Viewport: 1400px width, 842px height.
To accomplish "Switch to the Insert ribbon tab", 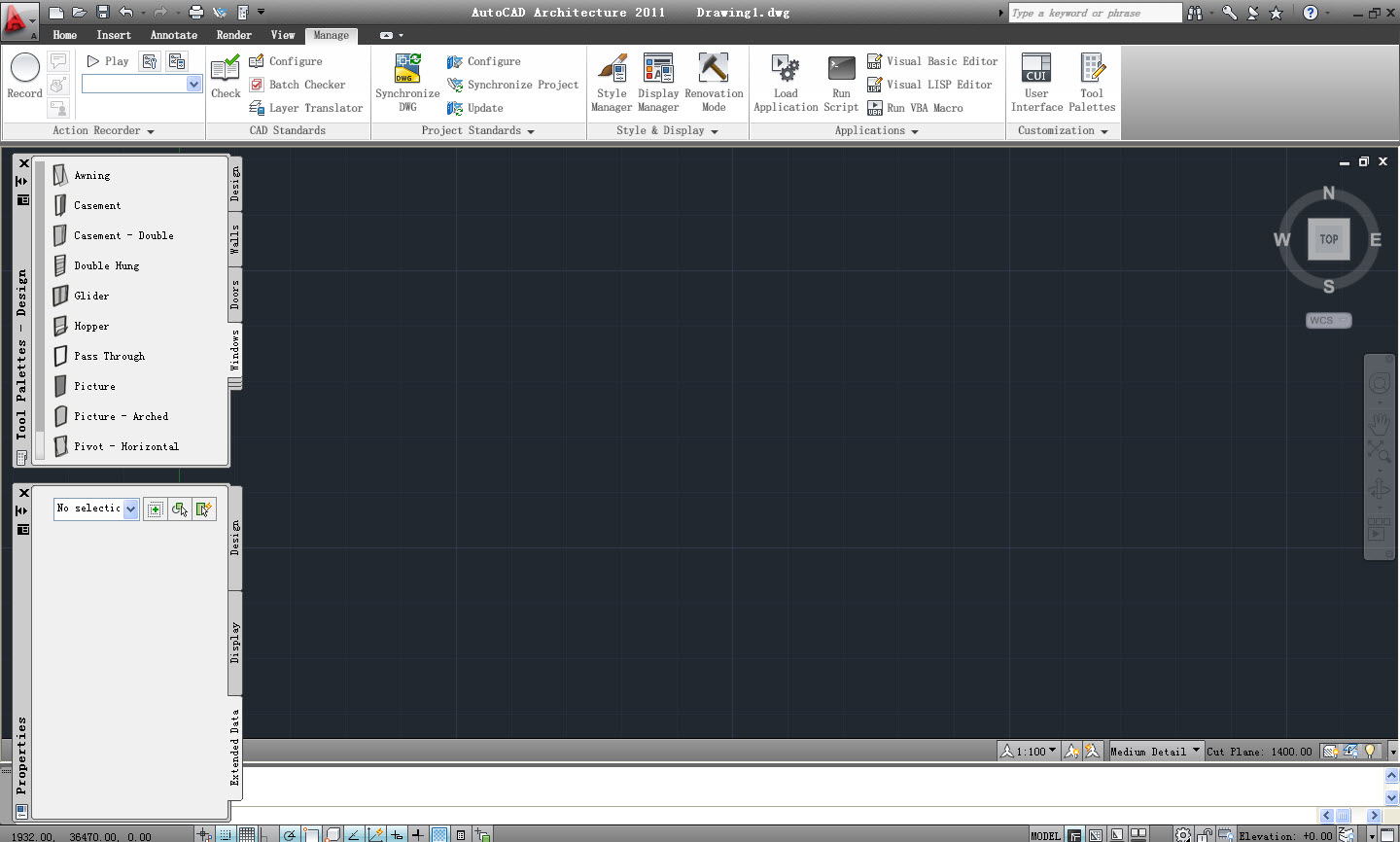I will pos(114,35).
